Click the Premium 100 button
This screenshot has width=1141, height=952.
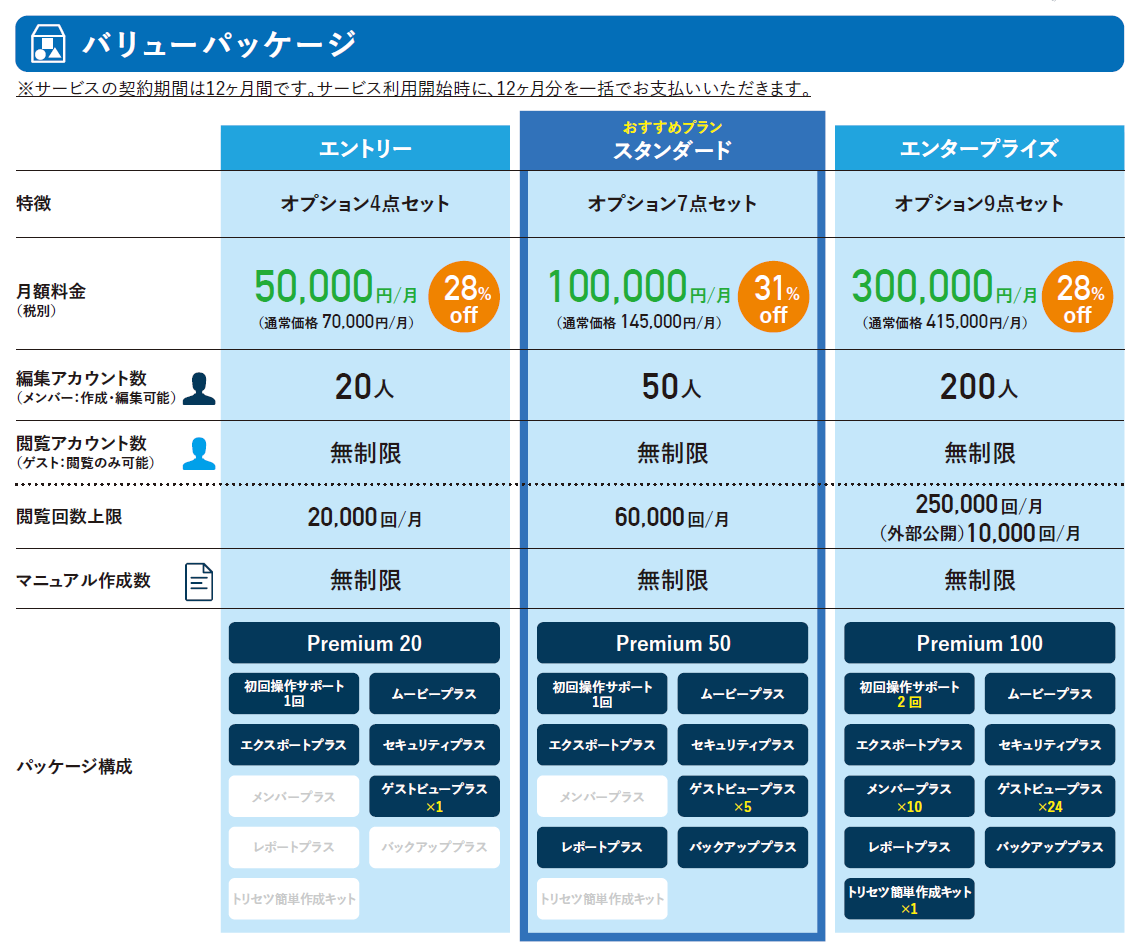point(979,643)
